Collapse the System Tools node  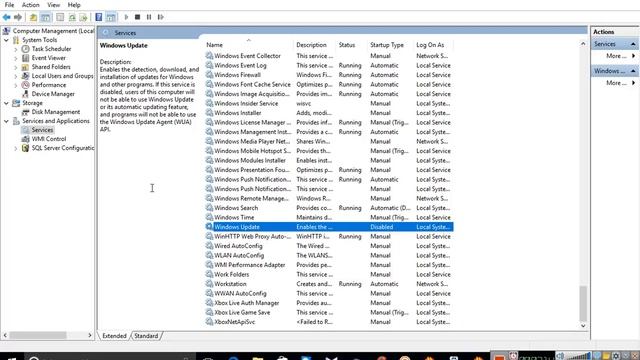pyautogui.click(x=6, y=40)
